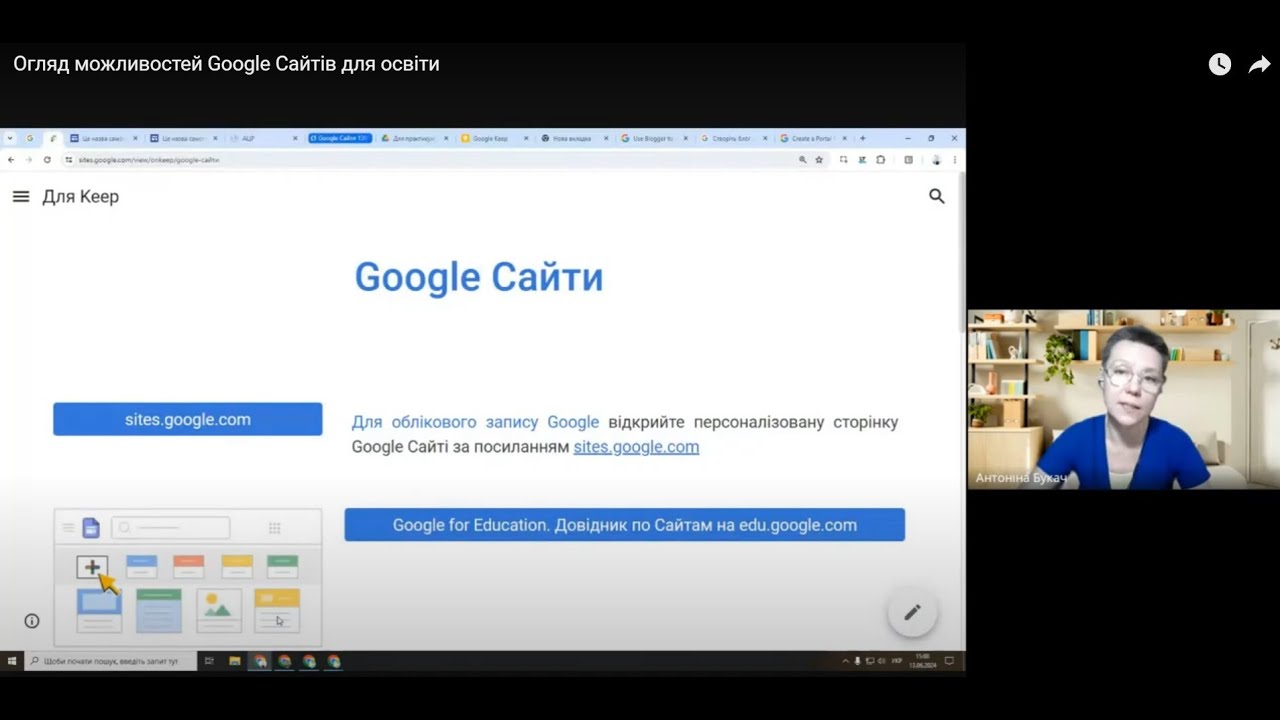This screenshot has height=720, width=1280.
Task: Open Task View on the taskbar
Action: click(209, 661)
